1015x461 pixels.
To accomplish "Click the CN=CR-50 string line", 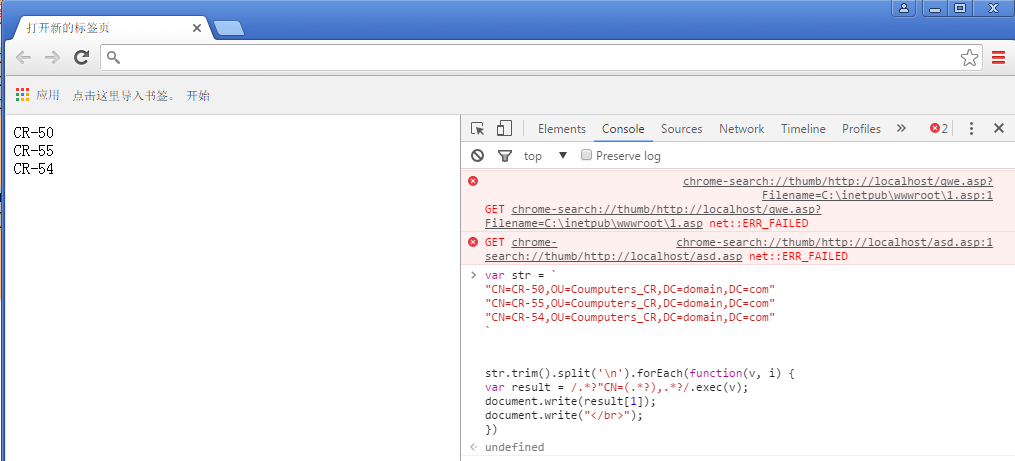I will (x=630, y=289).
